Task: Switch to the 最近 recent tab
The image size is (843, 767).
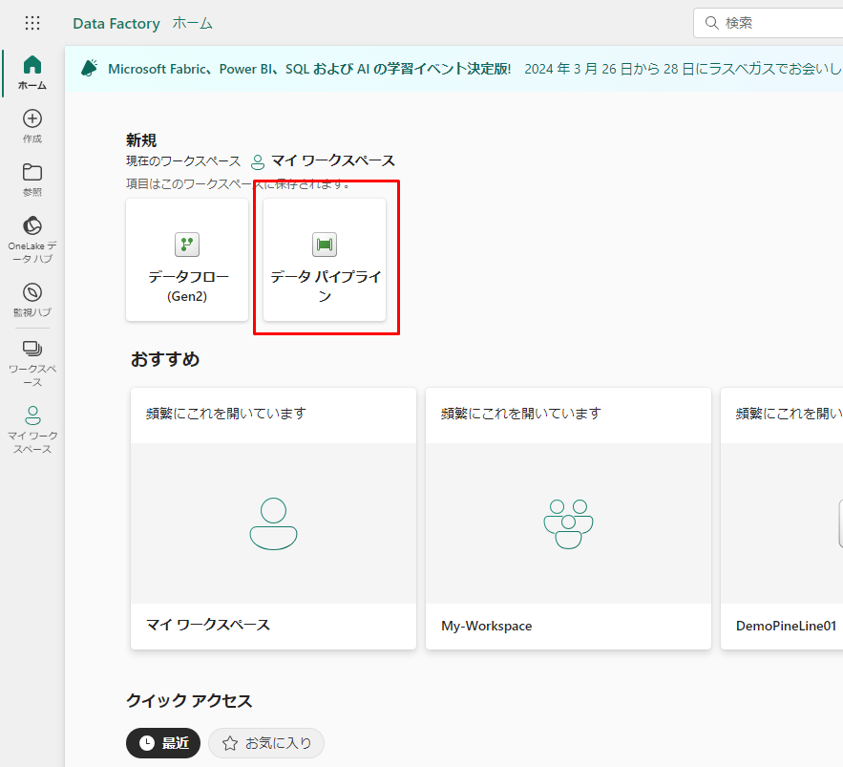Action: (x=163, y=743)
